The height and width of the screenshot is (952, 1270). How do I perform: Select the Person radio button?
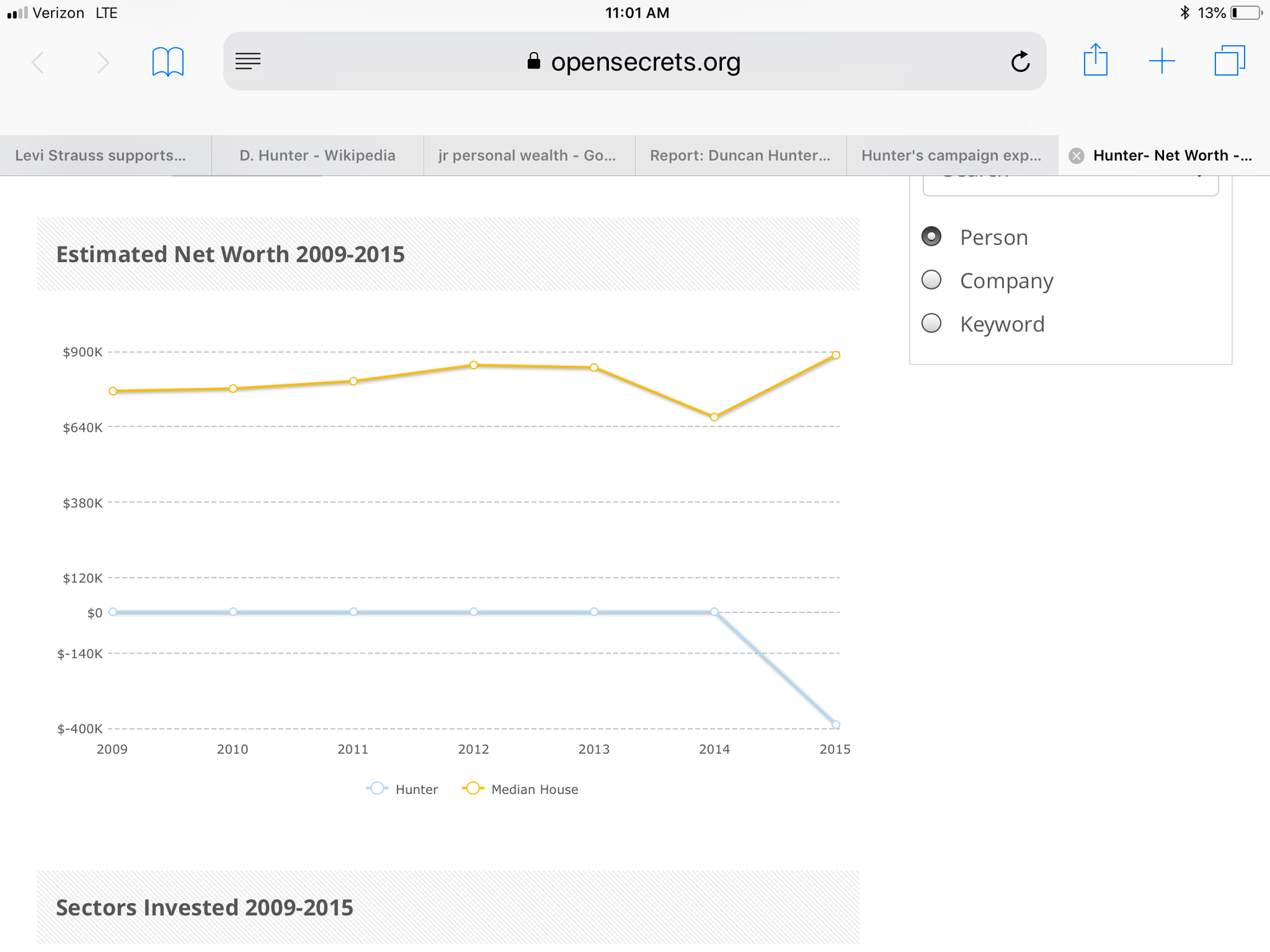point(932,237)
